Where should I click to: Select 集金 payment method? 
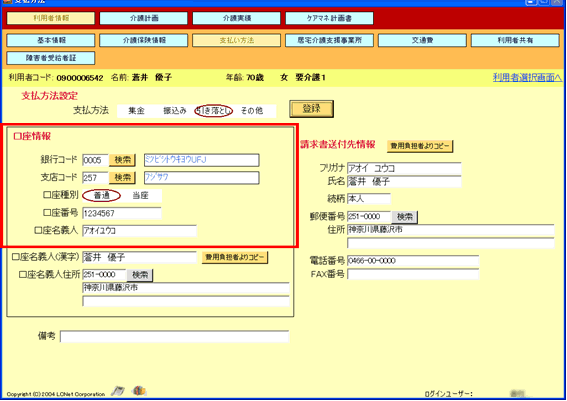coord(136,111)
